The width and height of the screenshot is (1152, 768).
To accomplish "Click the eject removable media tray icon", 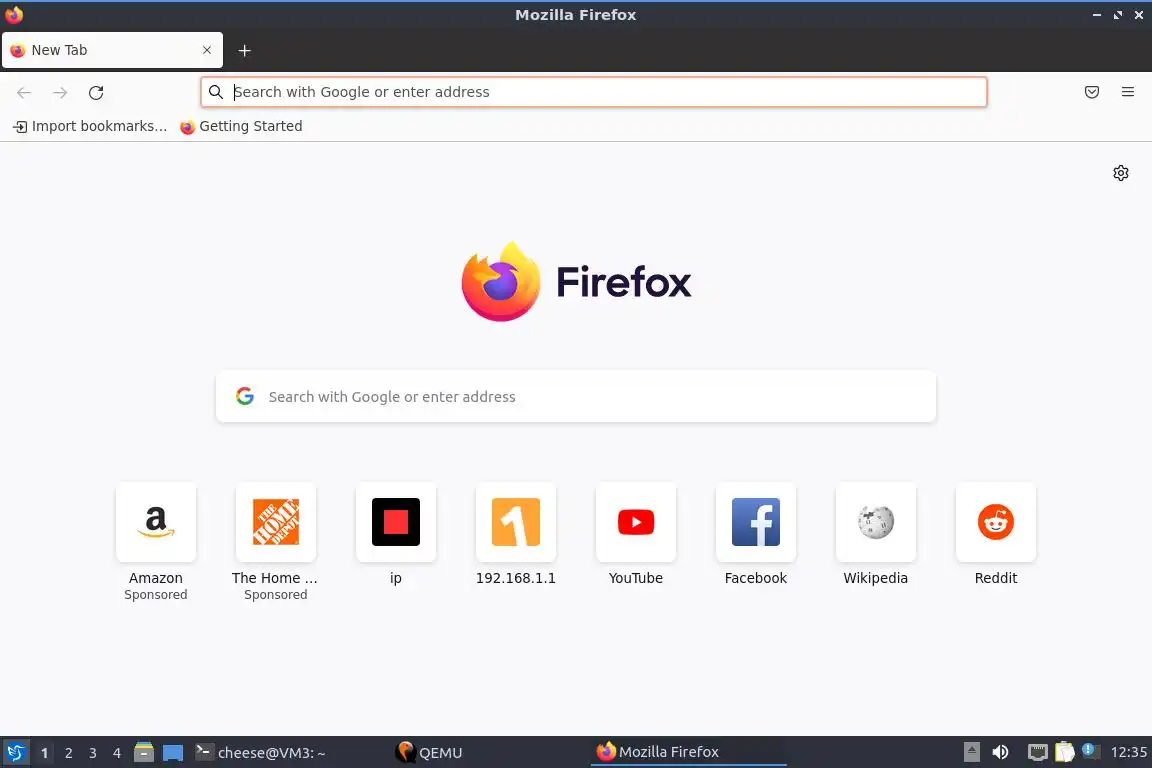I will 971,752.
